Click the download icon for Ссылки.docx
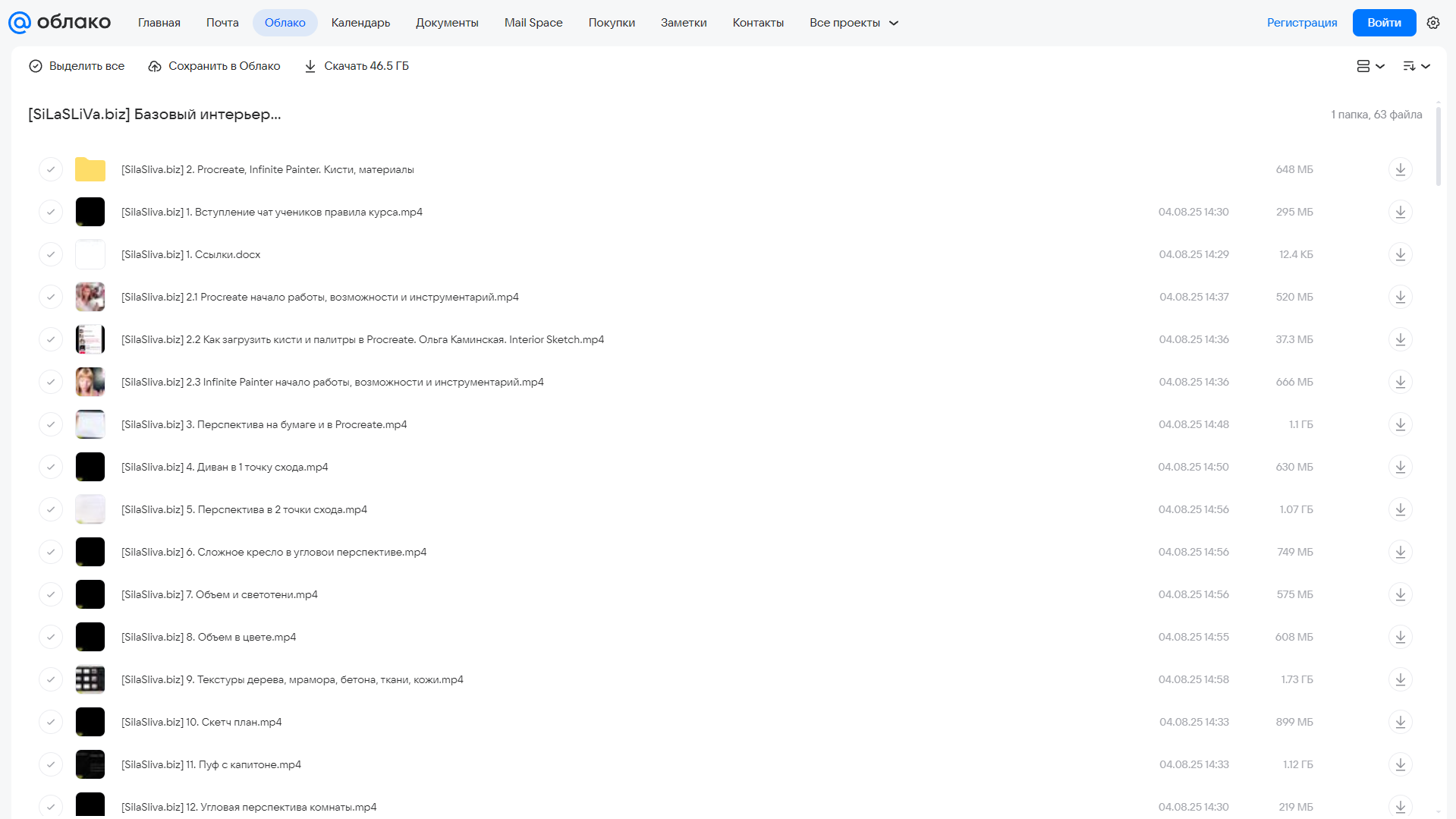The image size is (1456, 819). 1400,254
